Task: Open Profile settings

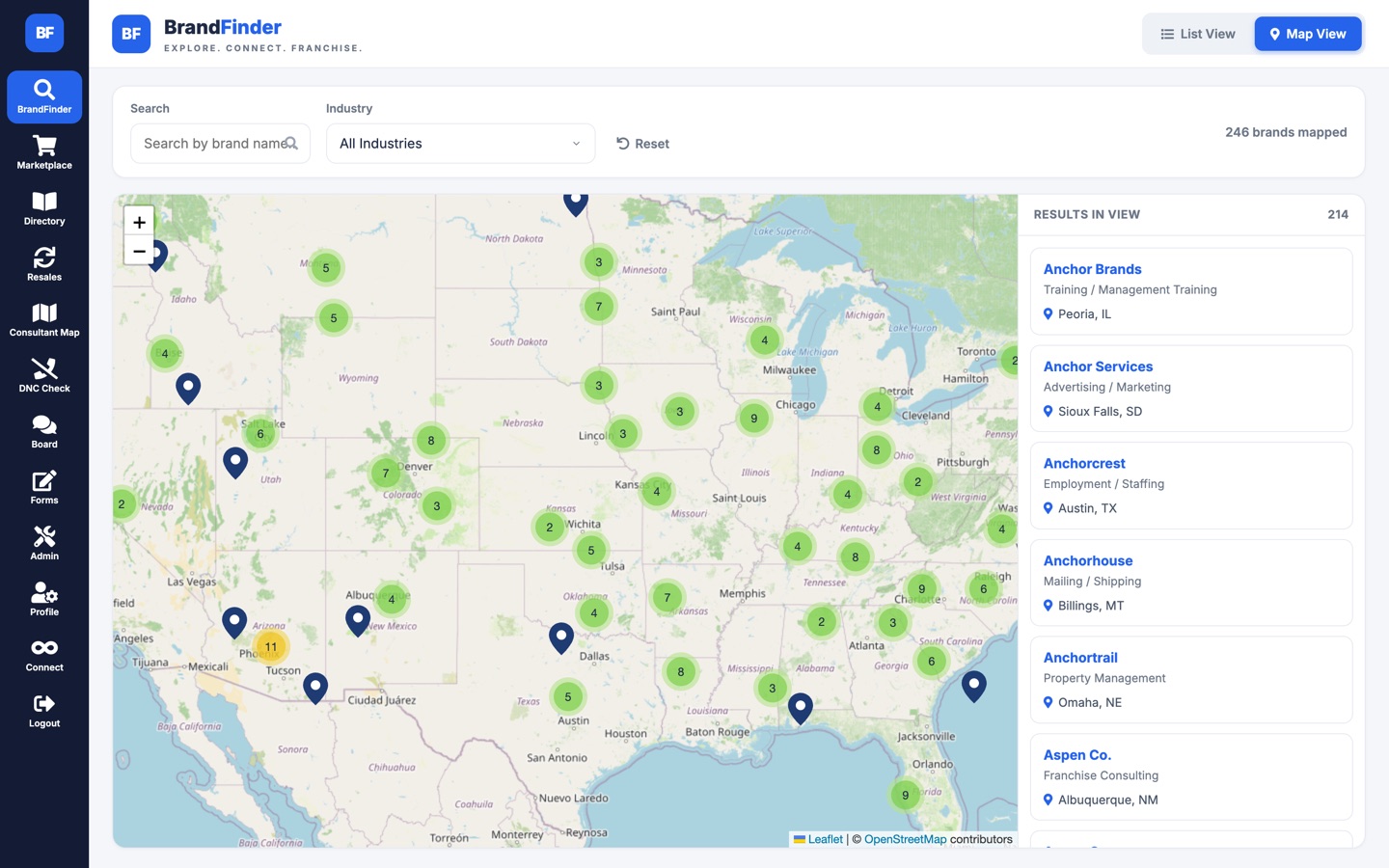Action: [44, 600]
